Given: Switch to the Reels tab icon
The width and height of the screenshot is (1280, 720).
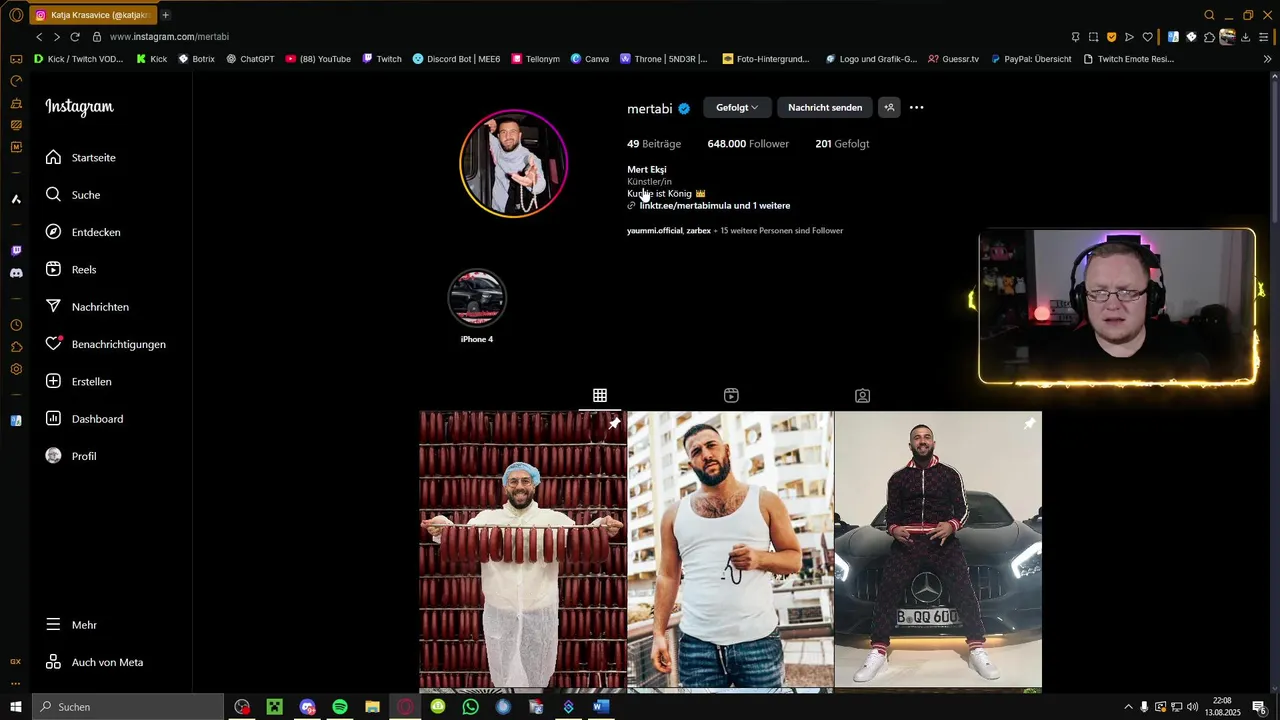Looking at the screenshot, I should pyautogui.click(x=731, y=396).
